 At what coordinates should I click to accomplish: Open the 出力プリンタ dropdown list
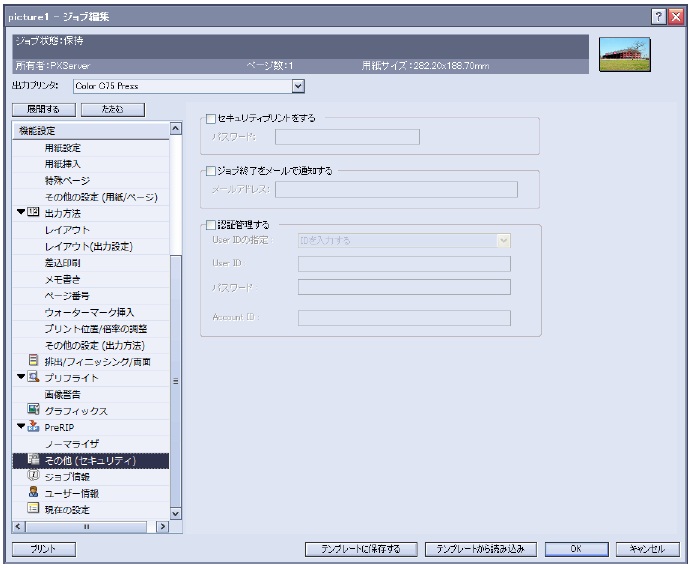pyautogui.click(x=311, y=87)
